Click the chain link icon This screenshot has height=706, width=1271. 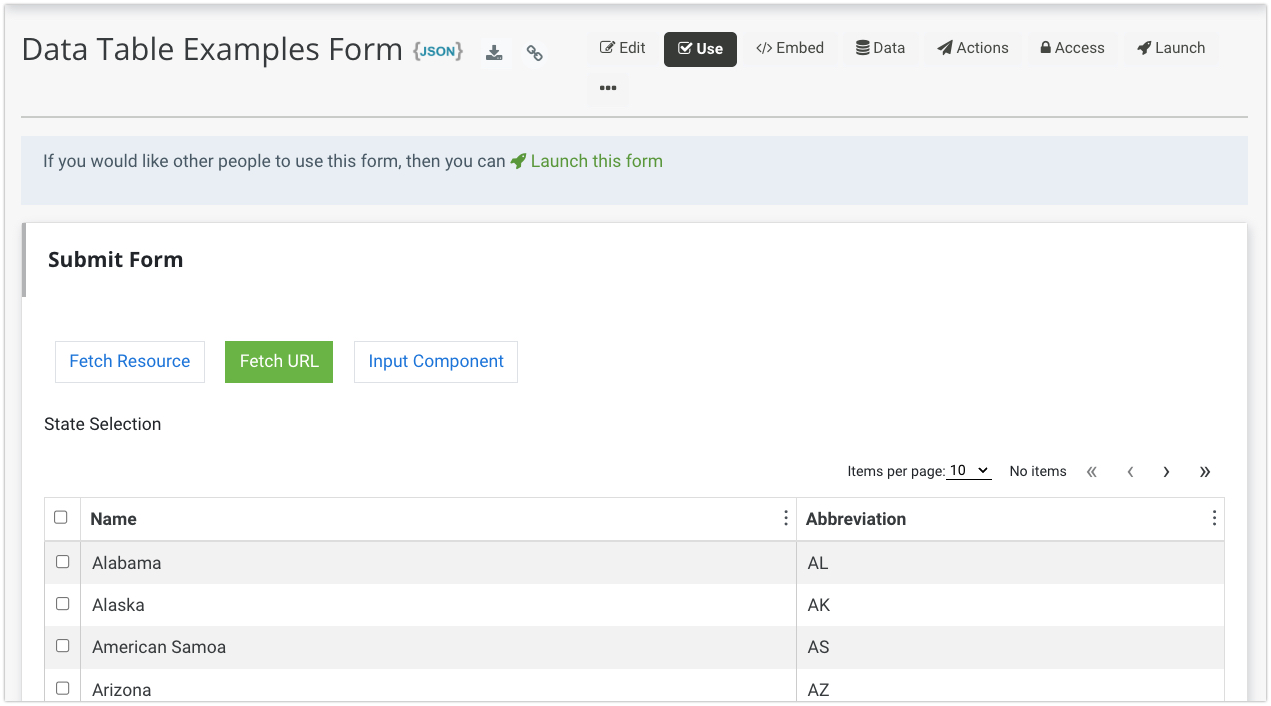pyautogui.click(x=535, y=54)
